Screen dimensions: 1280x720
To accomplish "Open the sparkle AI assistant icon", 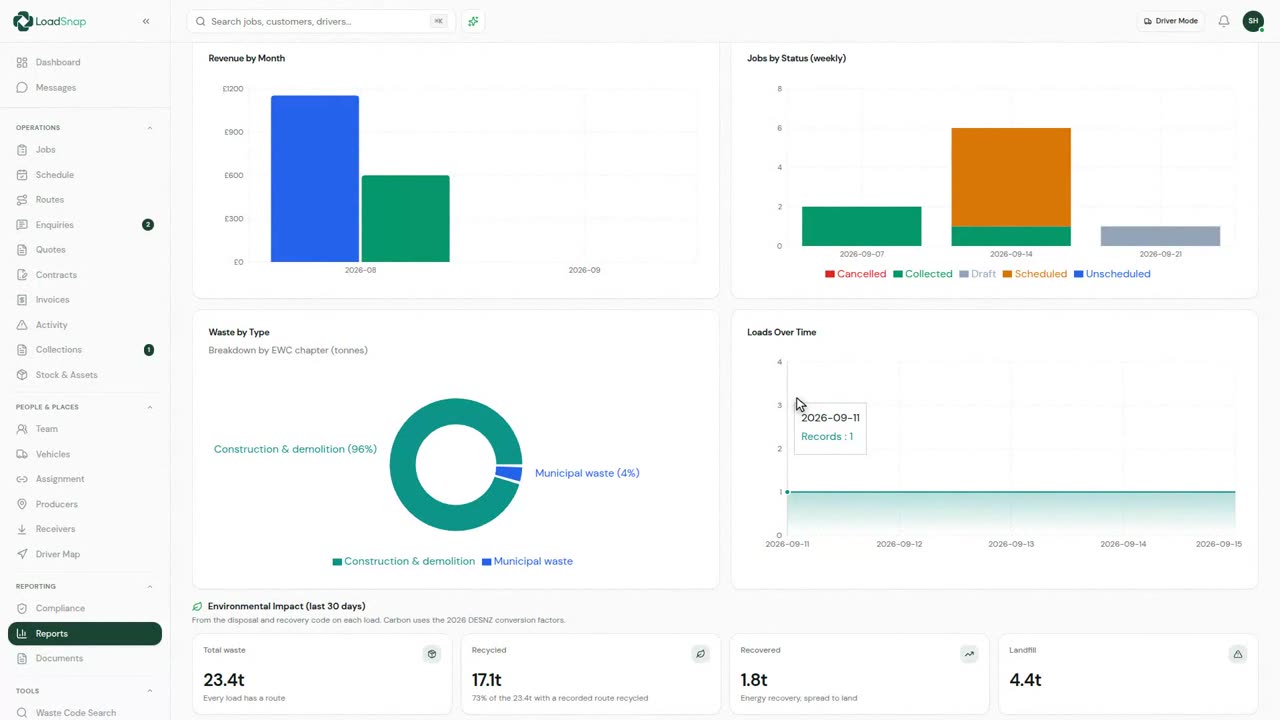I will [x=473, y=21].
